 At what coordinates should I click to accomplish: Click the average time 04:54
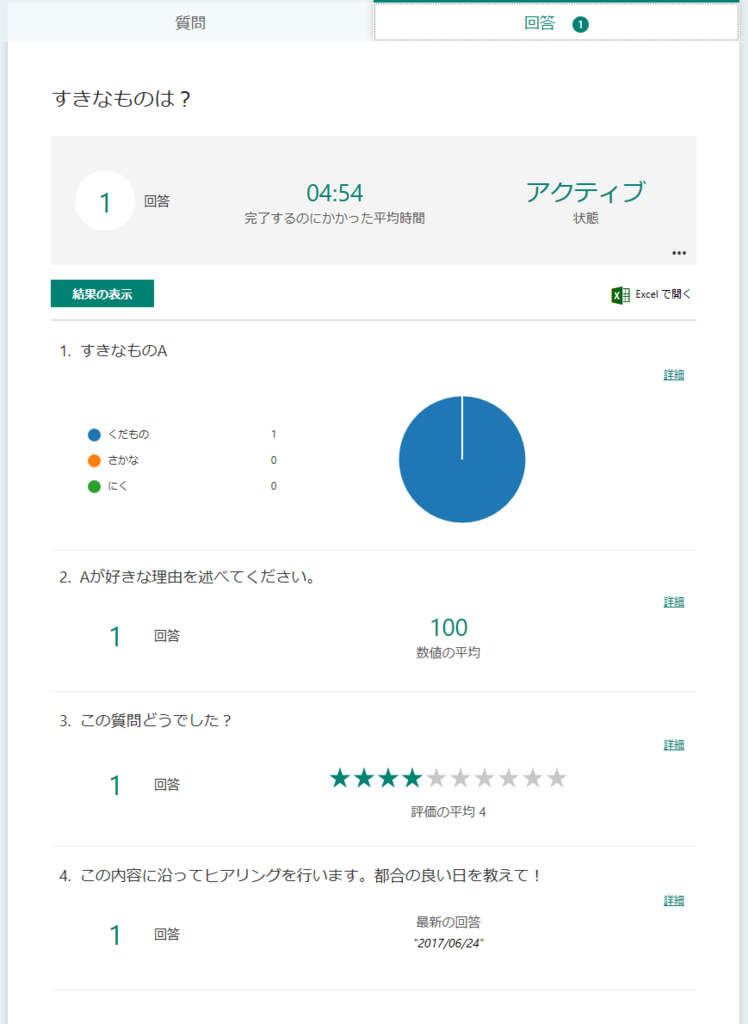click(334, 193)
